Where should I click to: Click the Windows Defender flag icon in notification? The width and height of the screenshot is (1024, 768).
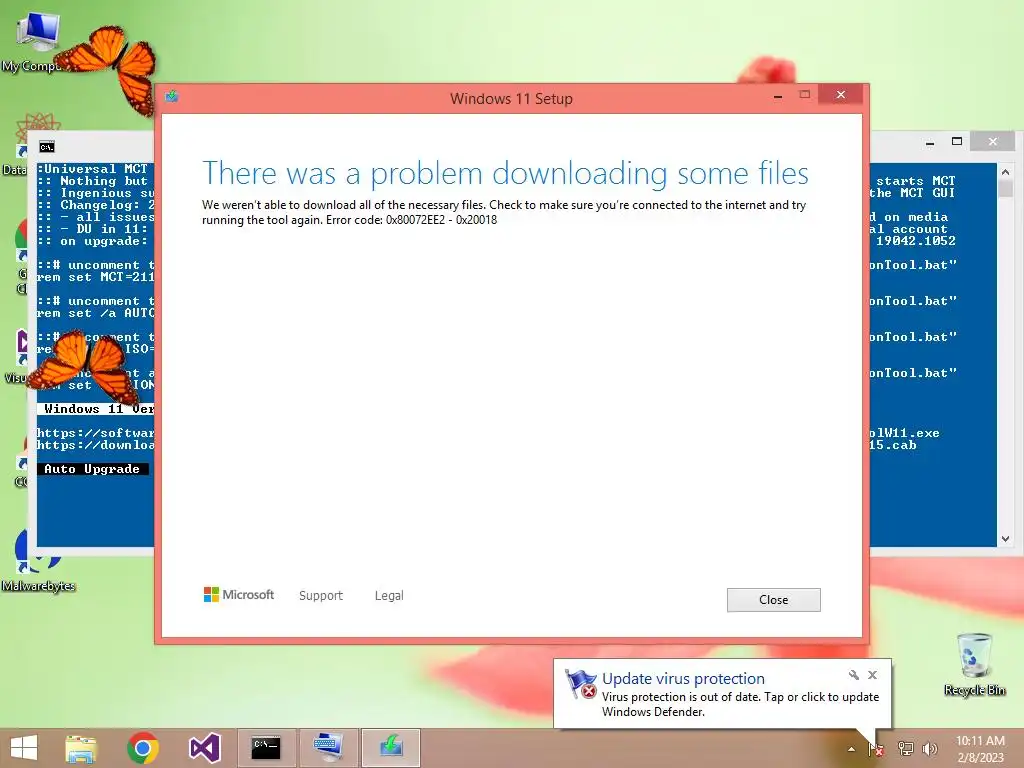click(x=580, y=684)
